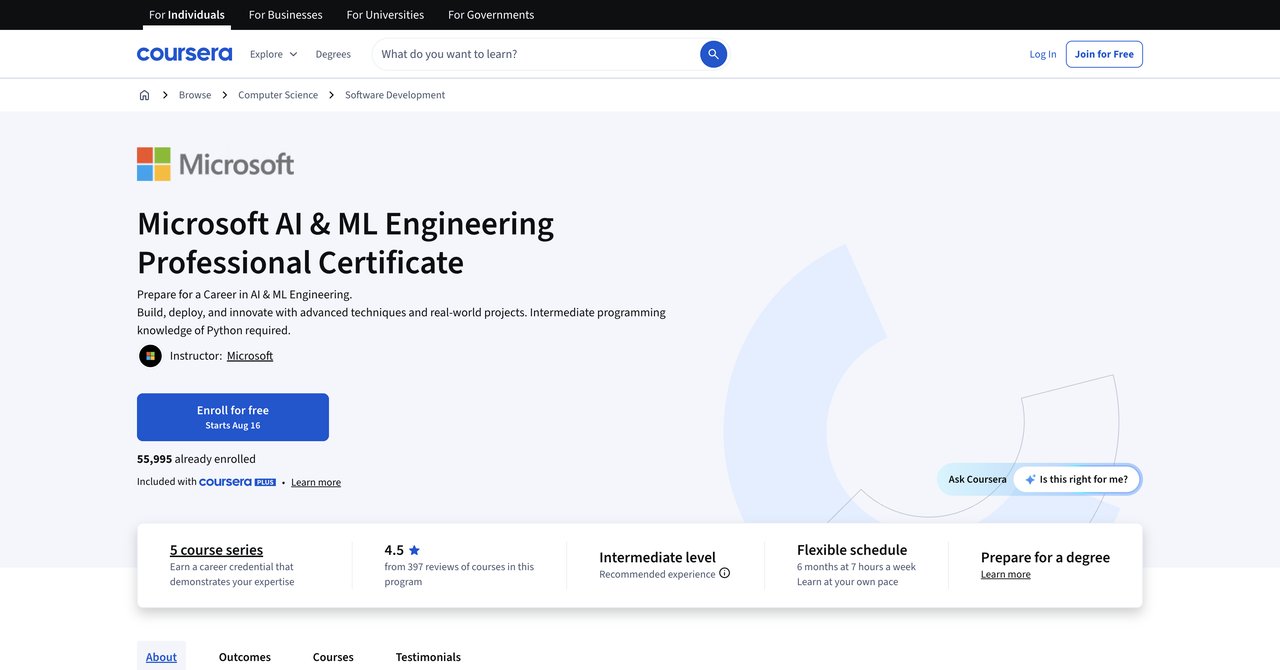Switch to For Individuals tab
This screenshot has width=1280, height=670.
[x=187, y=15]
